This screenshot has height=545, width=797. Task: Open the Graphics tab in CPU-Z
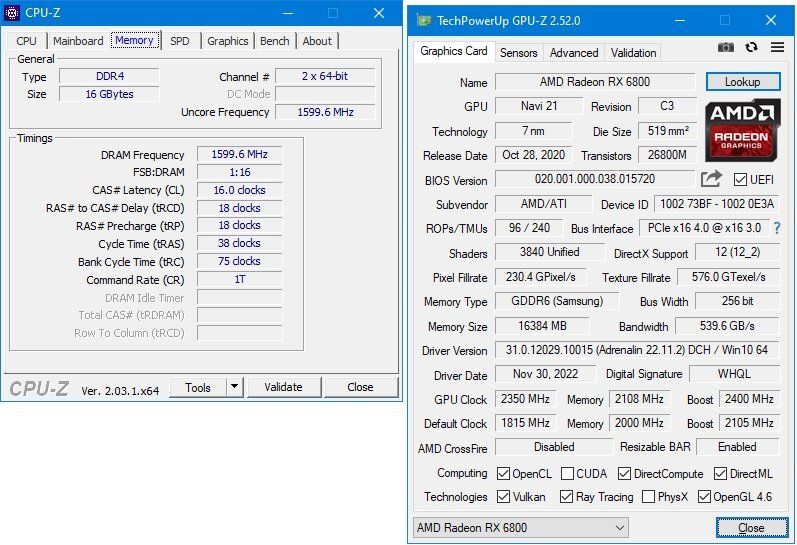tap(228, 41)
